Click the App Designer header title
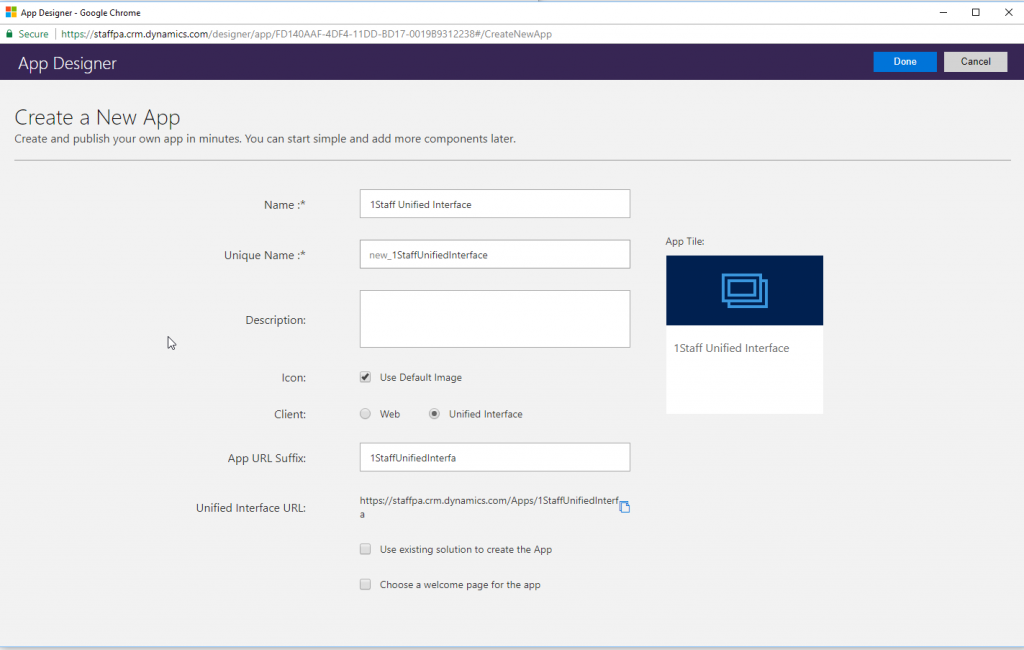Image resolution: width=1024 pixels, height=650 pixels. click(67, 63)
